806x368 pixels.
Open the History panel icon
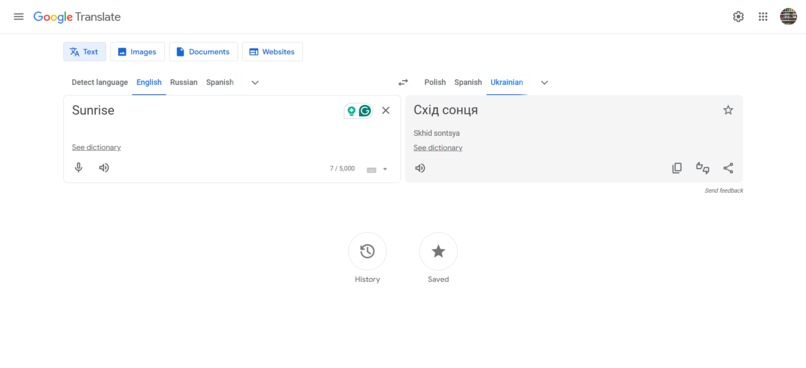pos(367,251)
